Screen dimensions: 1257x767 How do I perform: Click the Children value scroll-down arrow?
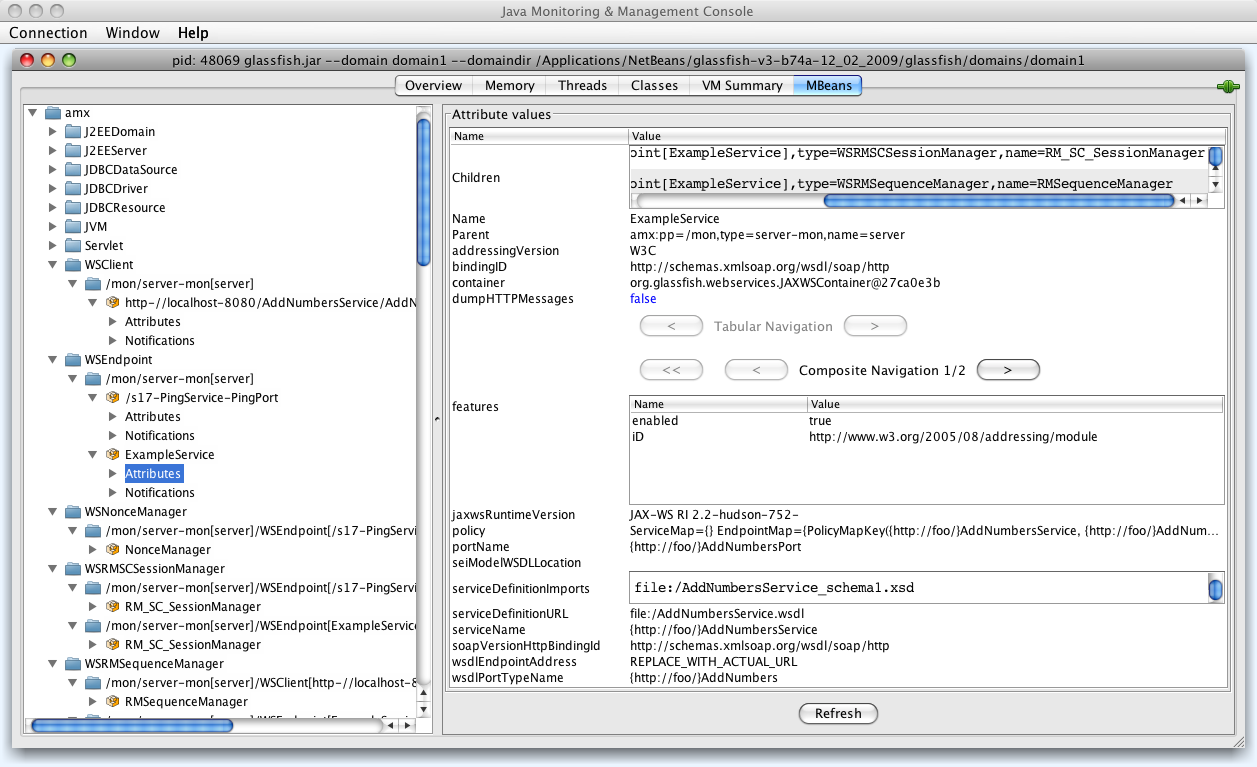[1215, 185]
